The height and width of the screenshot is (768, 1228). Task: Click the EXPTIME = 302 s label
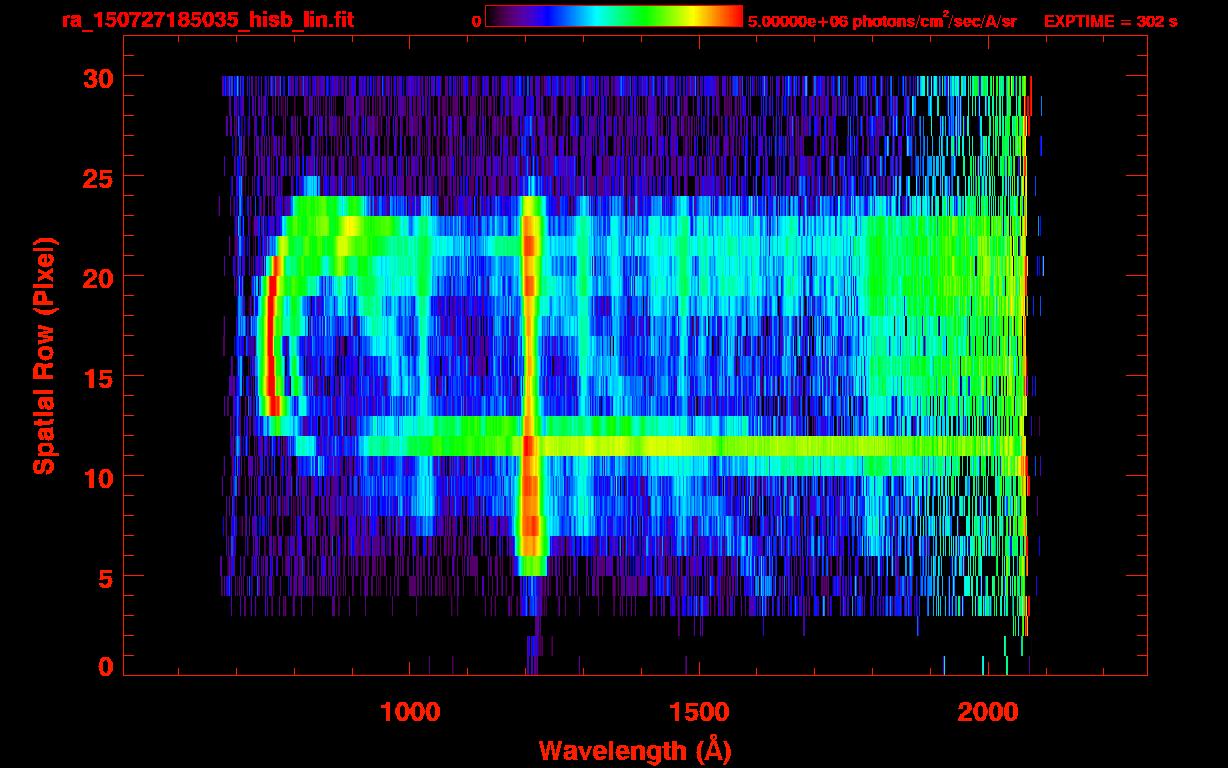pos(1110,21)
